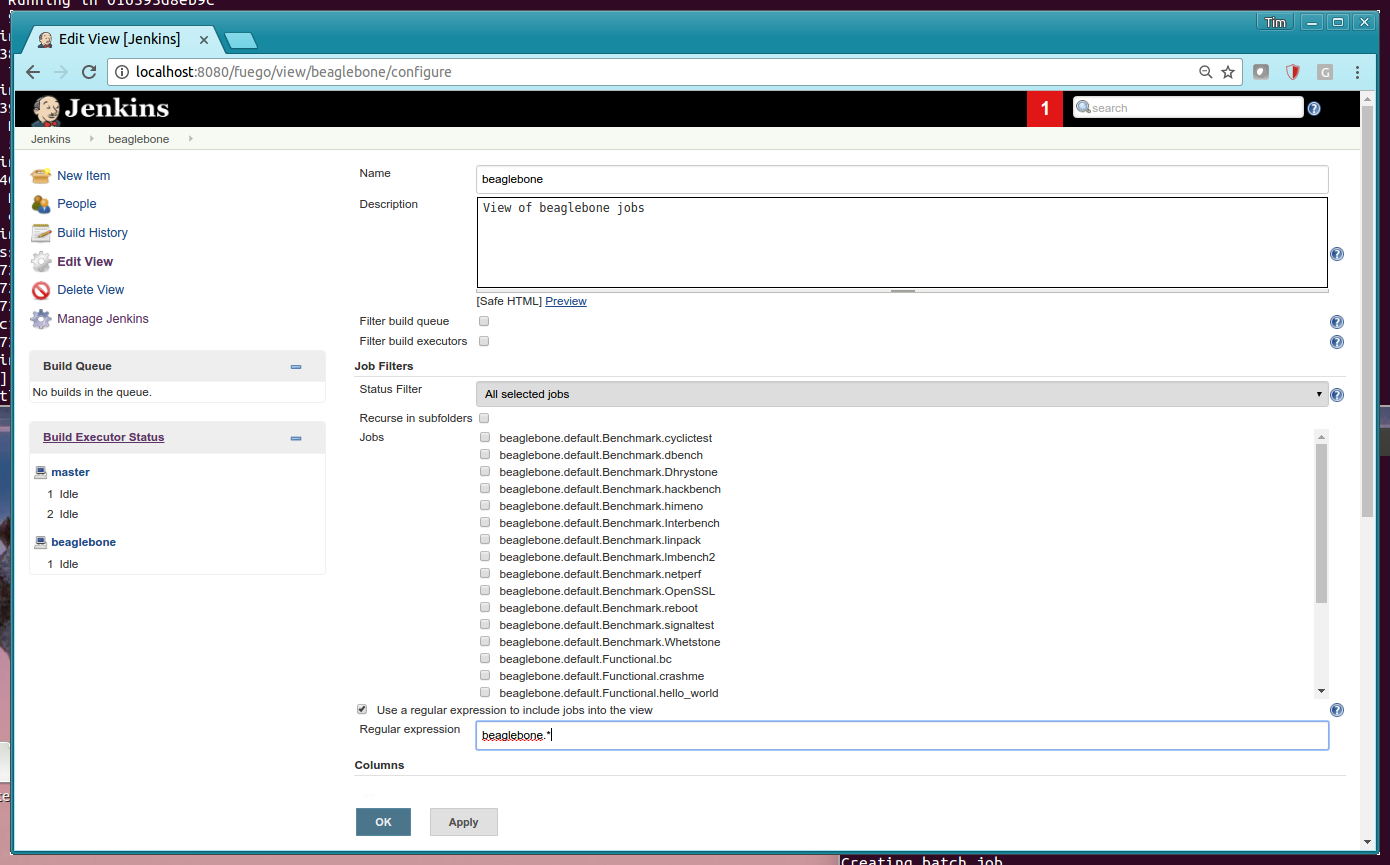Click into the Name field containing beaglebone

[902, 179]
